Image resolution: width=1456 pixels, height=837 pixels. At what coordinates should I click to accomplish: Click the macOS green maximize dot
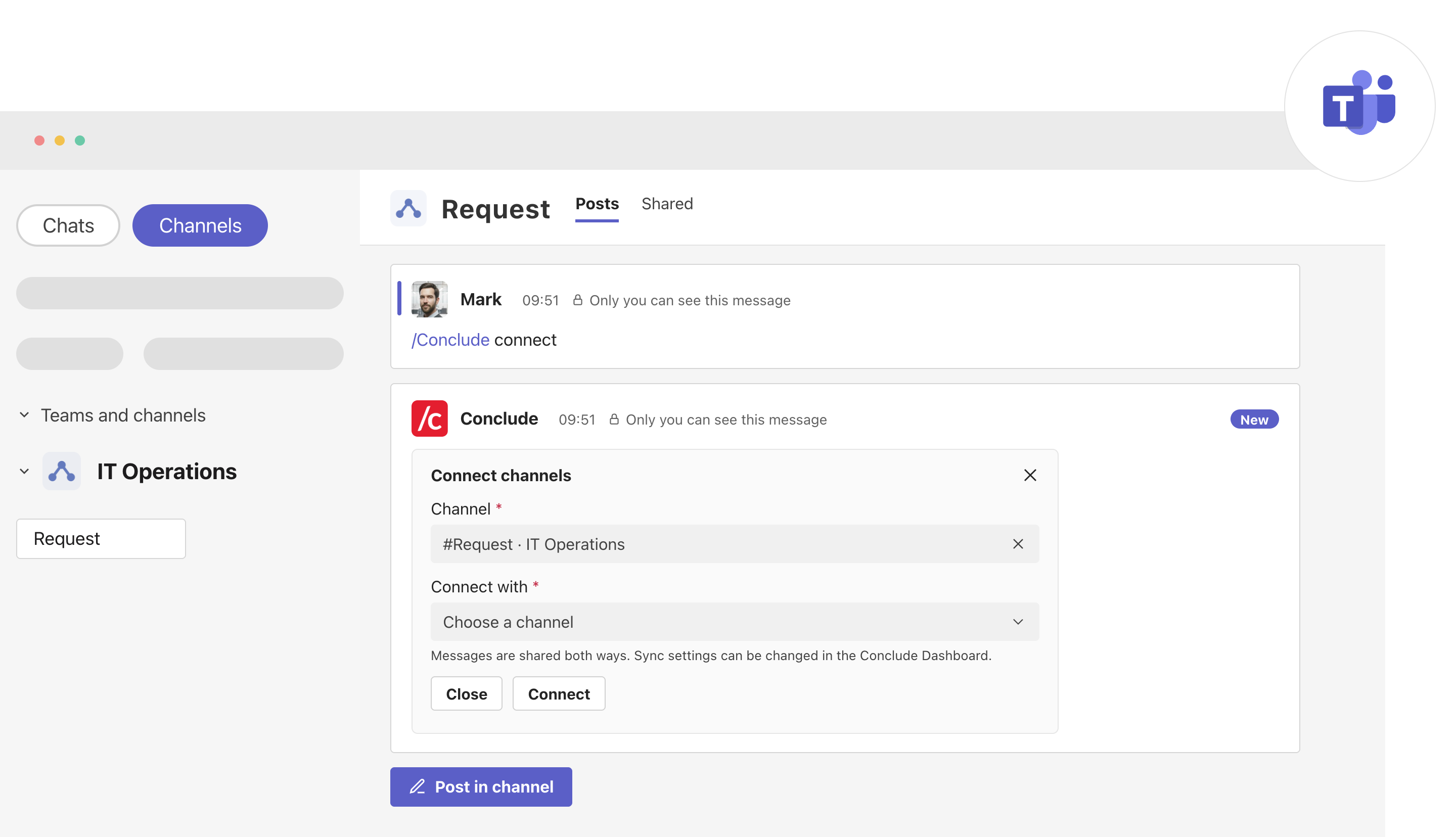pos(80,141)
